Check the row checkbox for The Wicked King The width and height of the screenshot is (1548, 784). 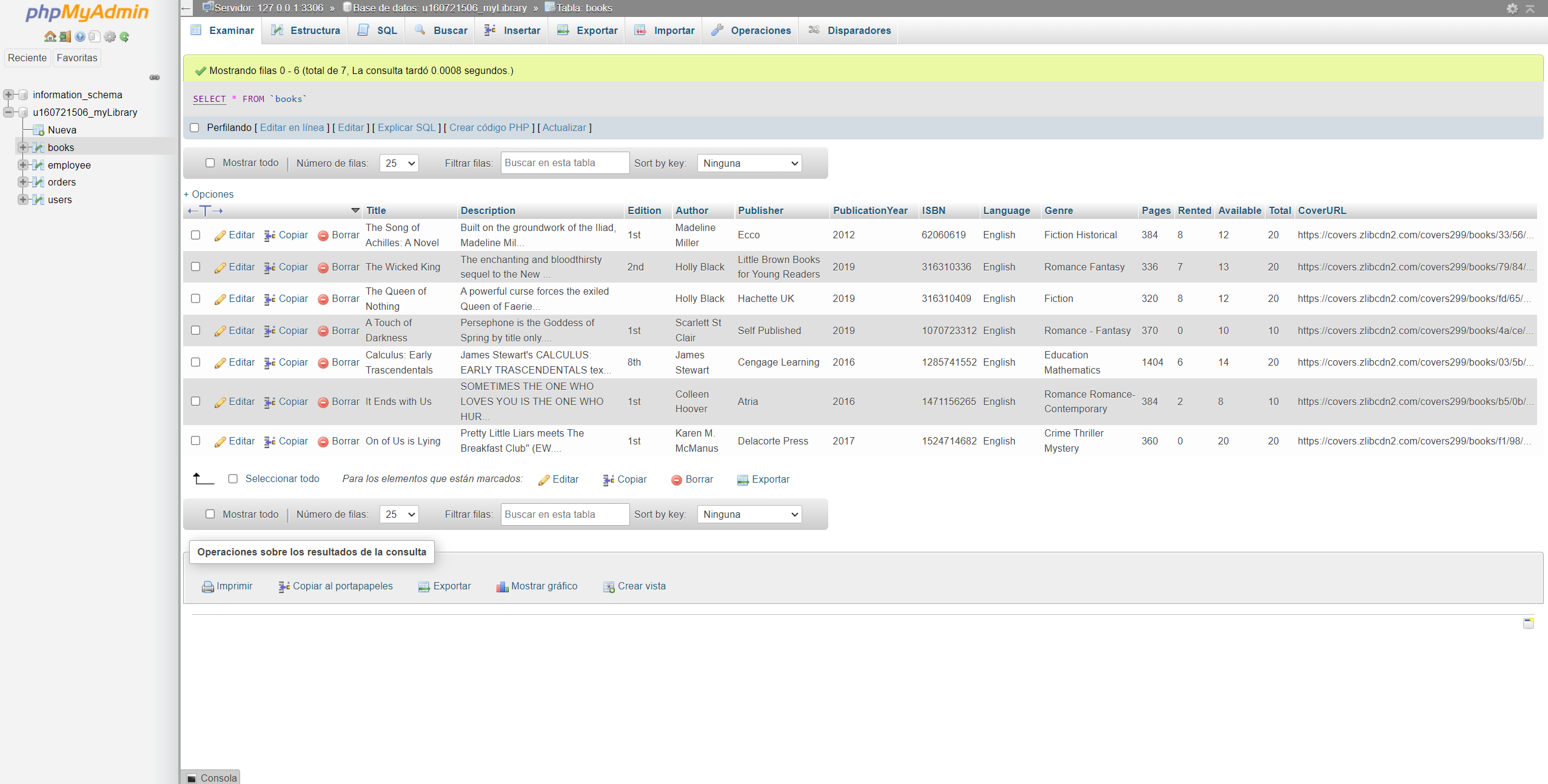[195, 267]
